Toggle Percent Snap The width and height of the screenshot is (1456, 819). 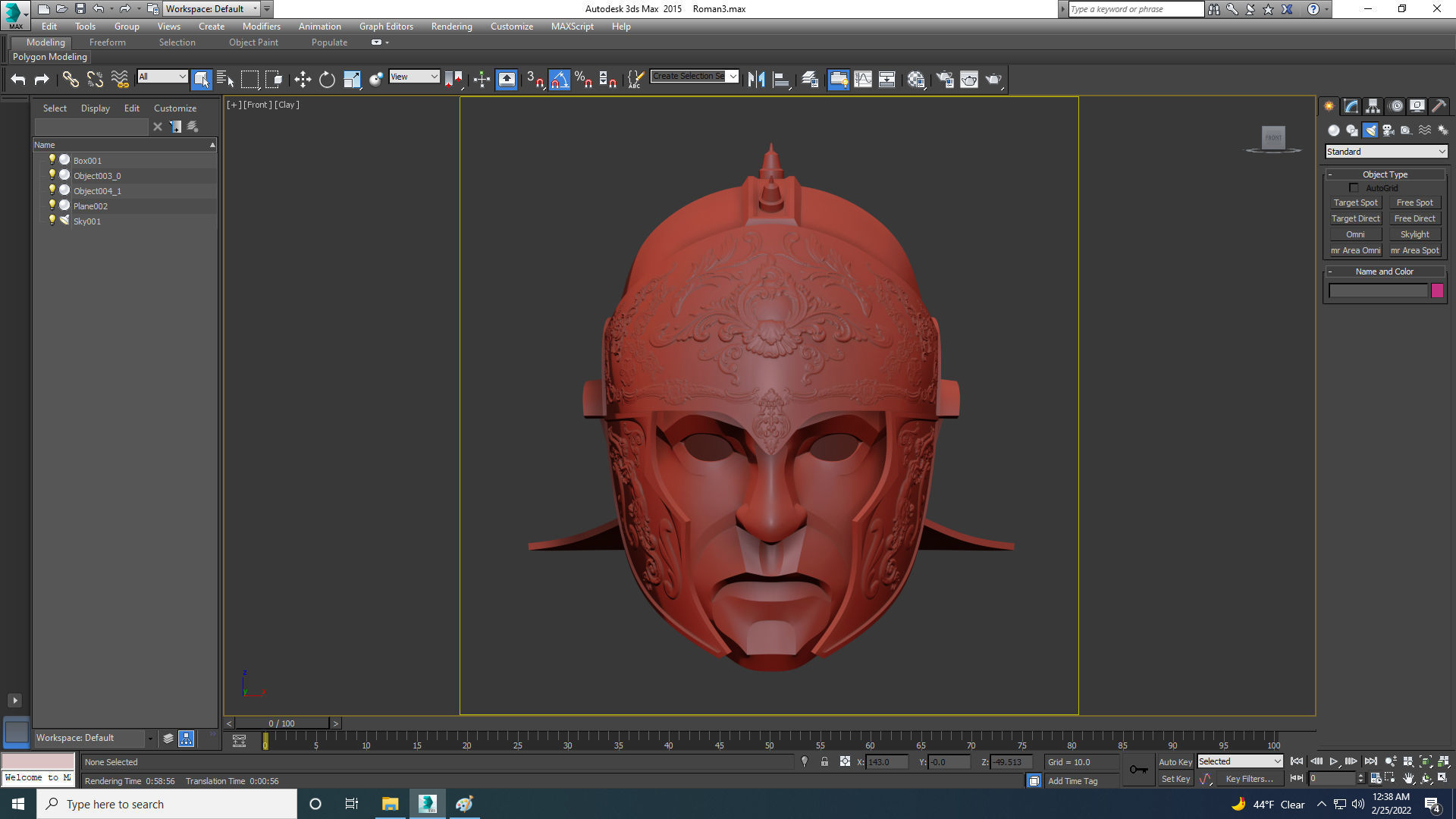click(583, 79)
